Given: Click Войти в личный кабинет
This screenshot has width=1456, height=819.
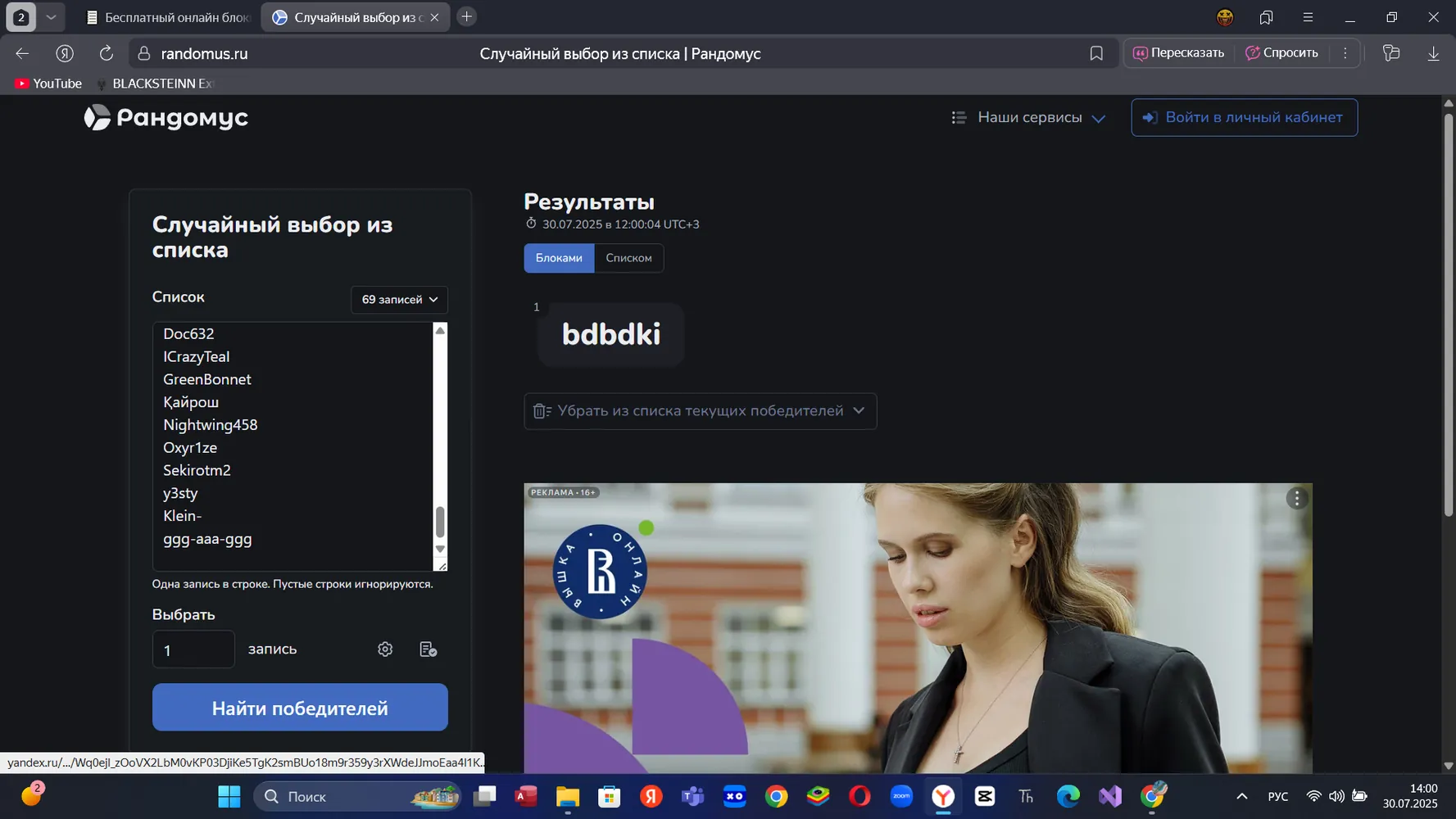Looking at the screenshot, I should click(1244, 117).
